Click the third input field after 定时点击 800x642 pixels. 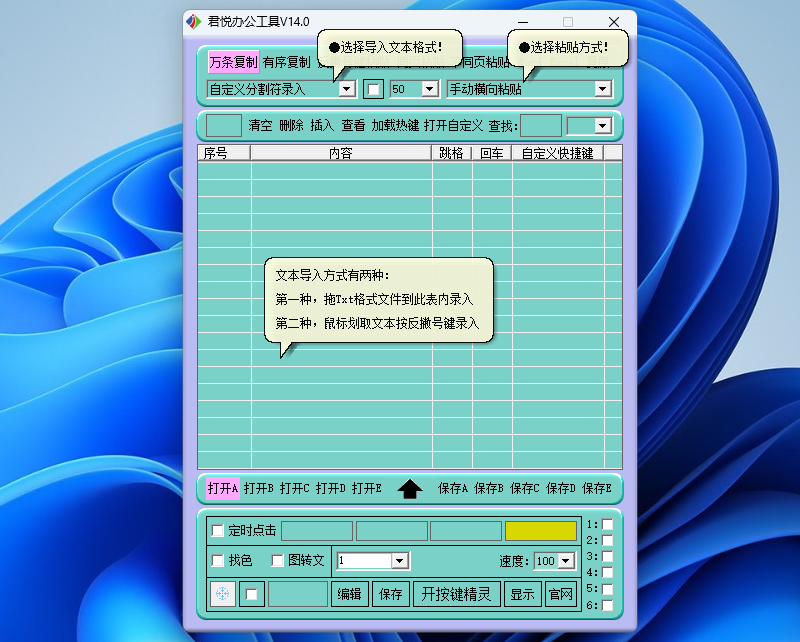466,531
